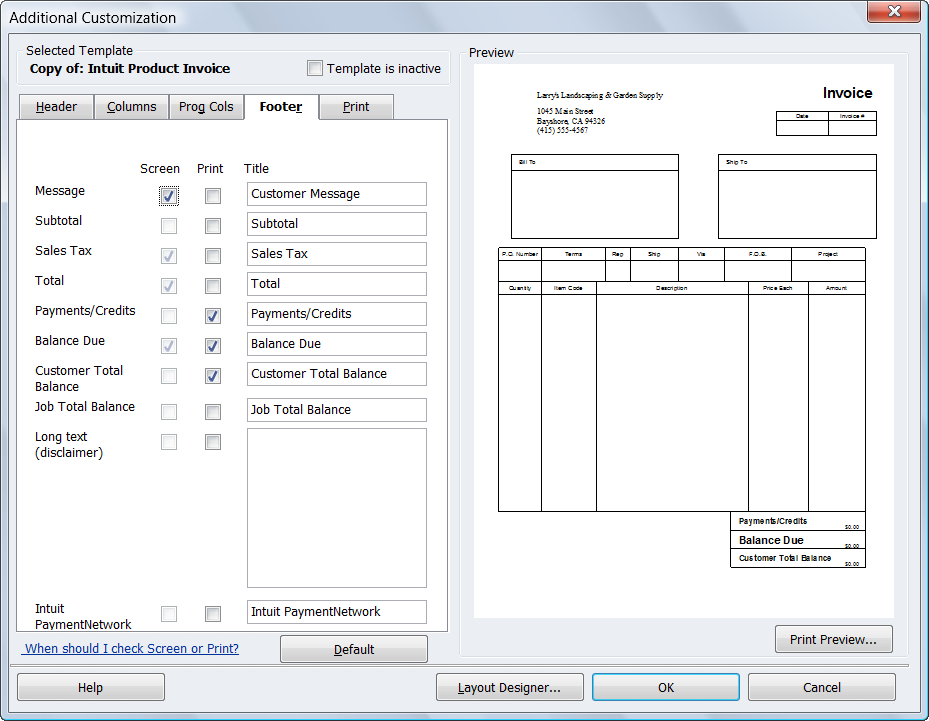Open the Columns tab
Image resolution: width=929 pixels, height=721 pixels.
point(131,107)
